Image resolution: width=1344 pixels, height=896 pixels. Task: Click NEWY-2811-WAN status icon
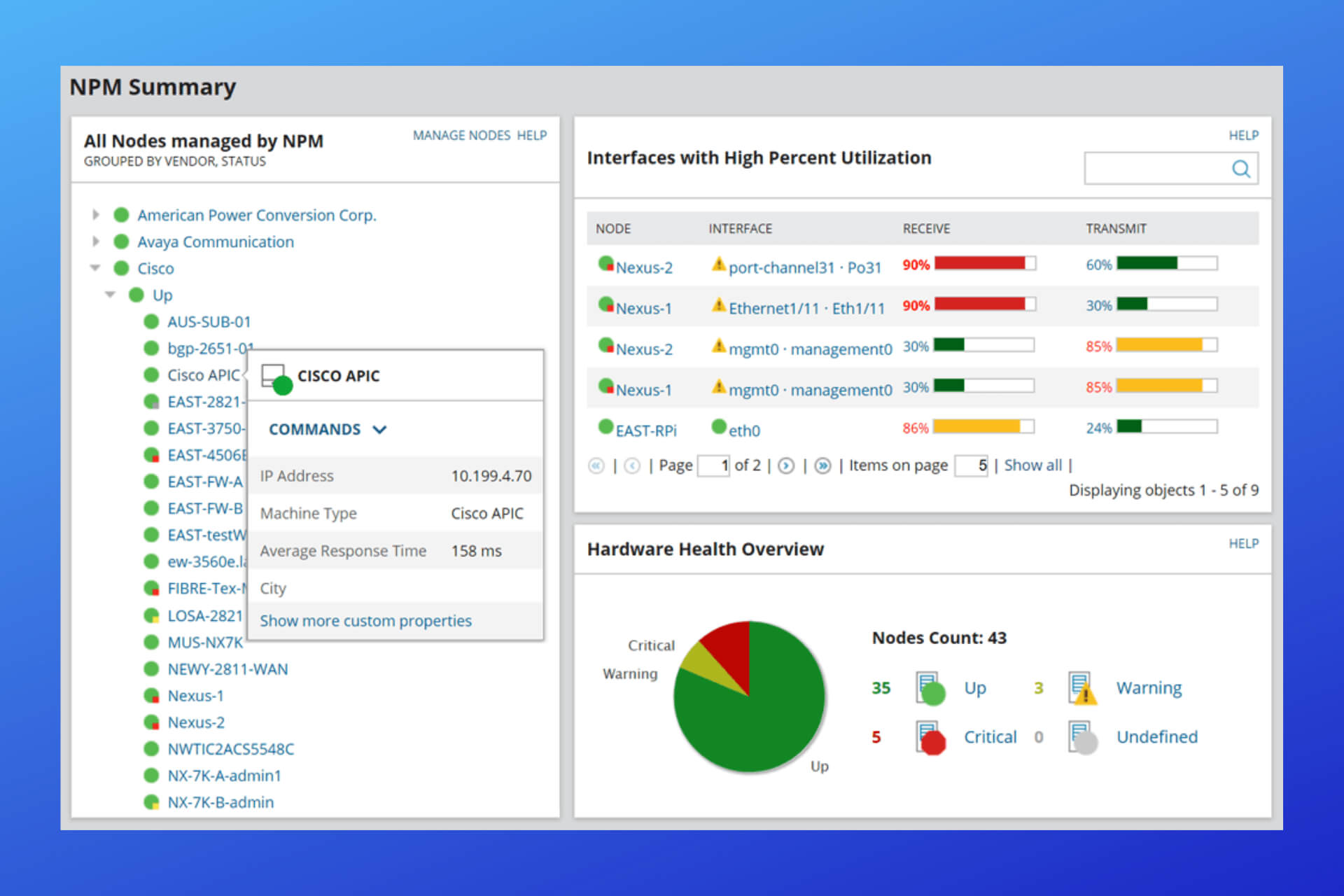(151, 668)
